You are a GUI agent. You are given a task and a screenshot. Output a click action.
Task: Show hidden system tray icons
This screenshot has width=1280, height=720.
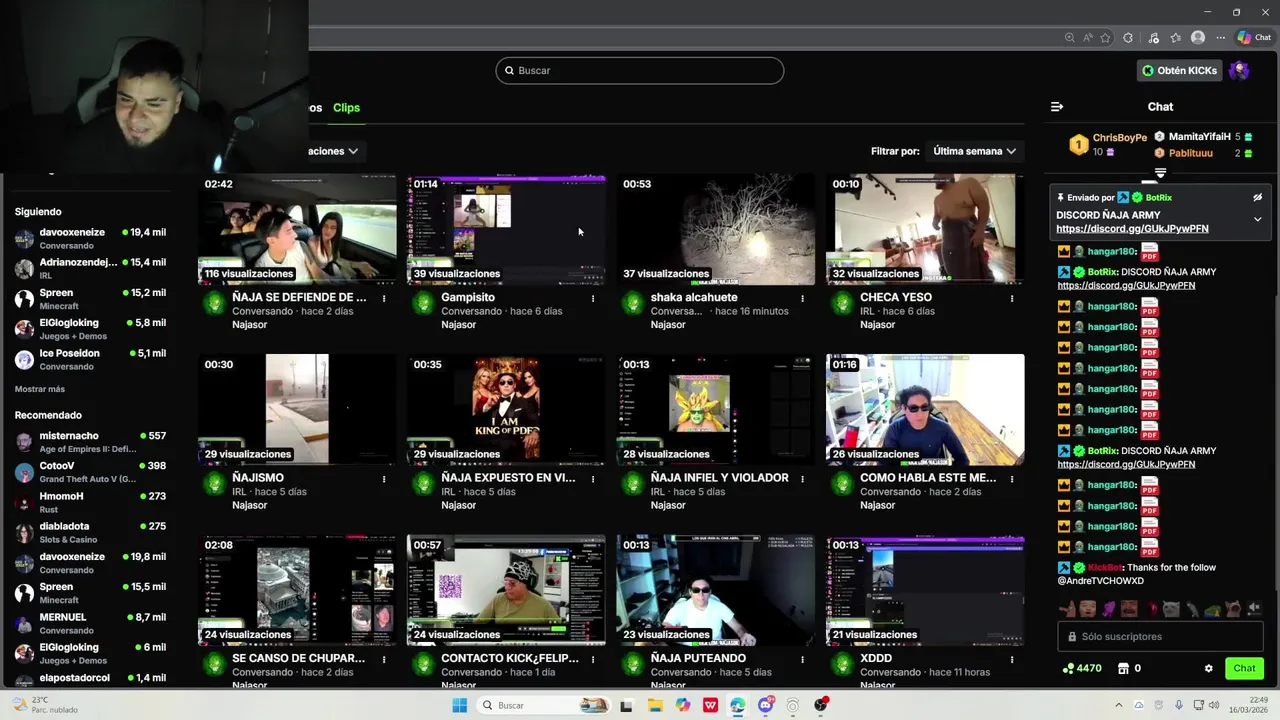[x=1119, y=705]
